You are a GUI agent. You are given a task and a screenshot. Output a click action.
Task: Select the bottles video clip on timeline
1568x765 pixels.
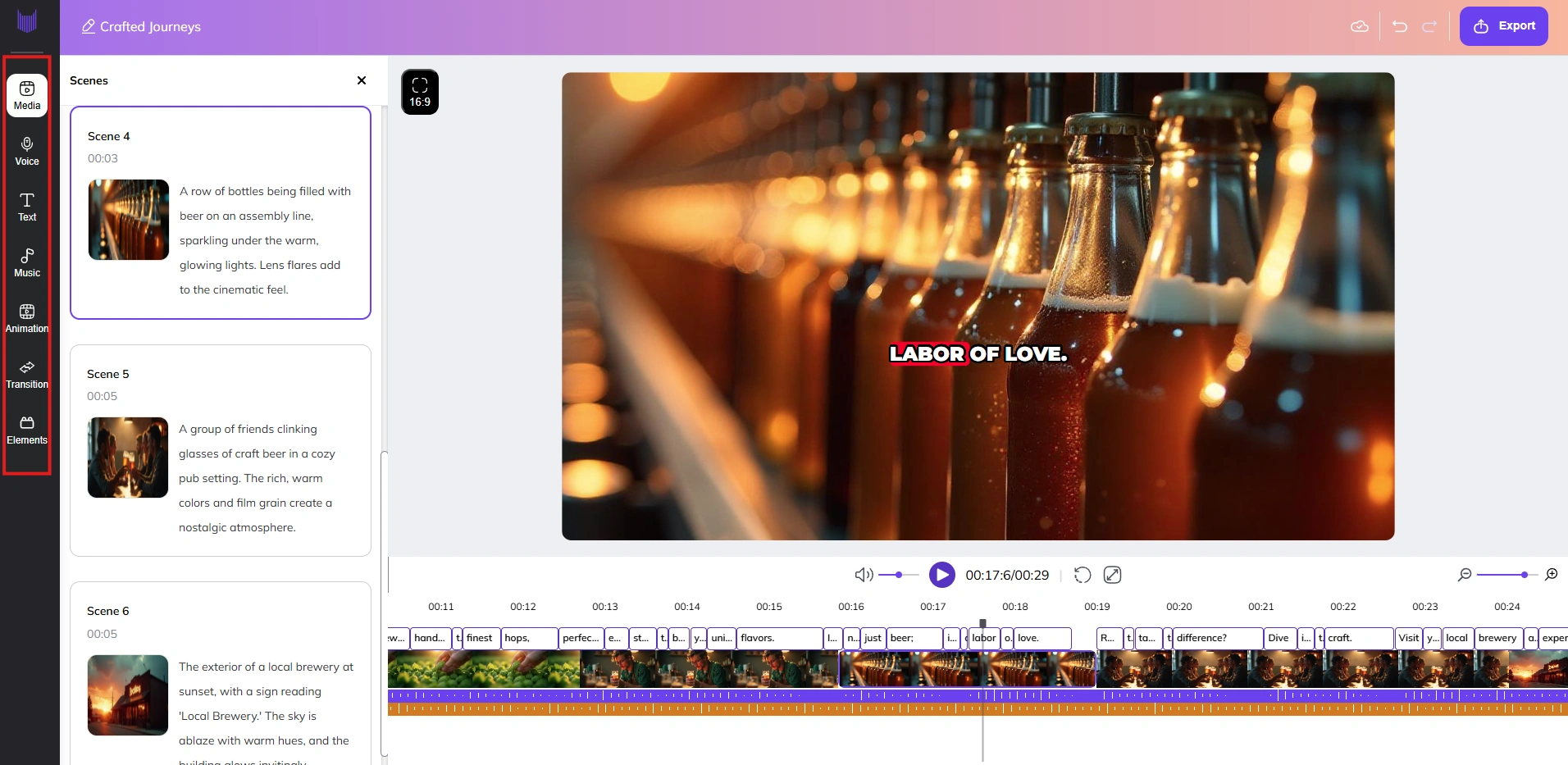coord(968,669)
